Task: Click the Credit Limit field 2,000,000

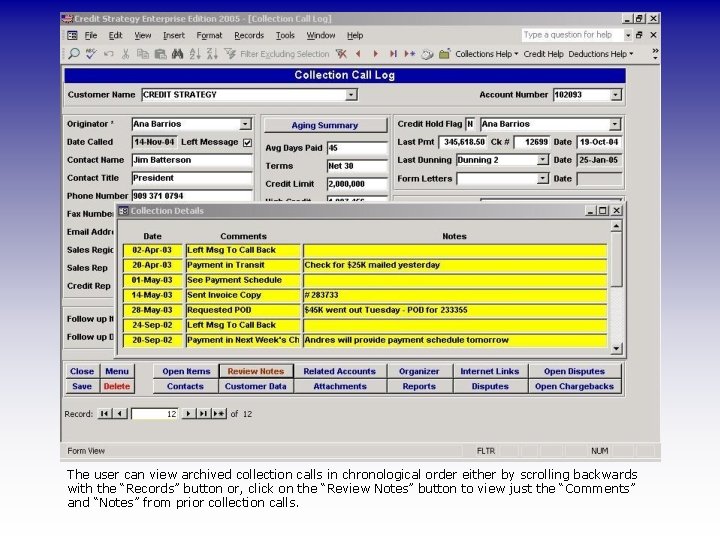Action: coord(357,184)
